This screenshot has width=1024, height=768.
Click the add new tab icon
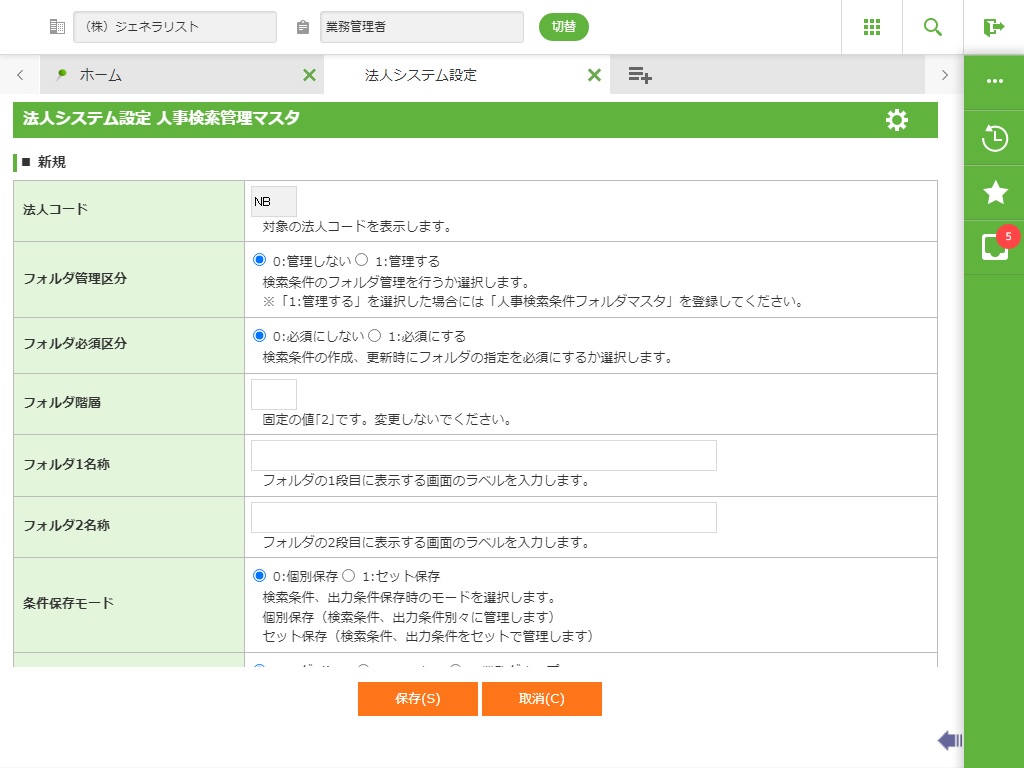(640, 75)
